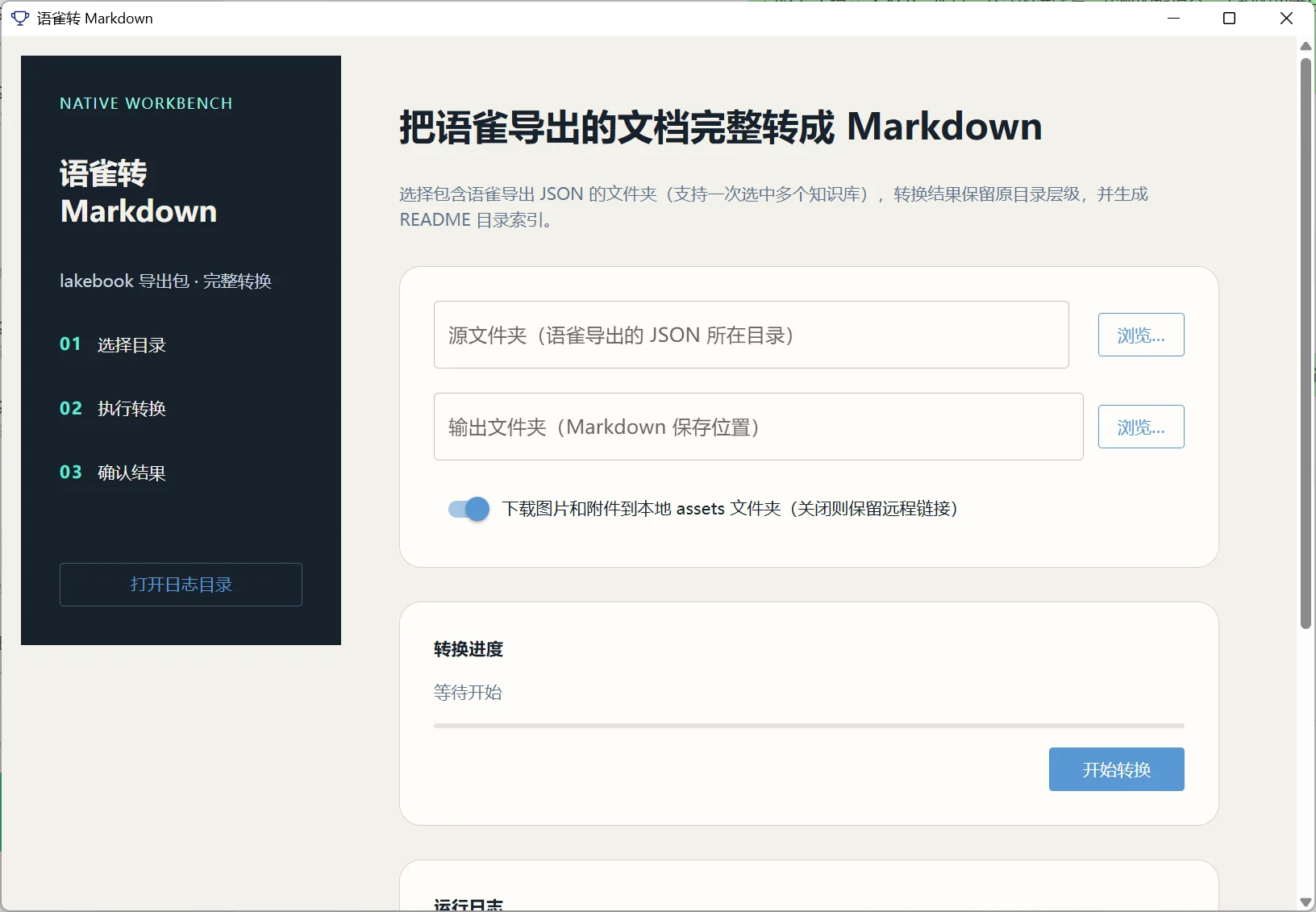Select step 03 确认结果 in sidebar
The image size is (1316, 912).
113,473
